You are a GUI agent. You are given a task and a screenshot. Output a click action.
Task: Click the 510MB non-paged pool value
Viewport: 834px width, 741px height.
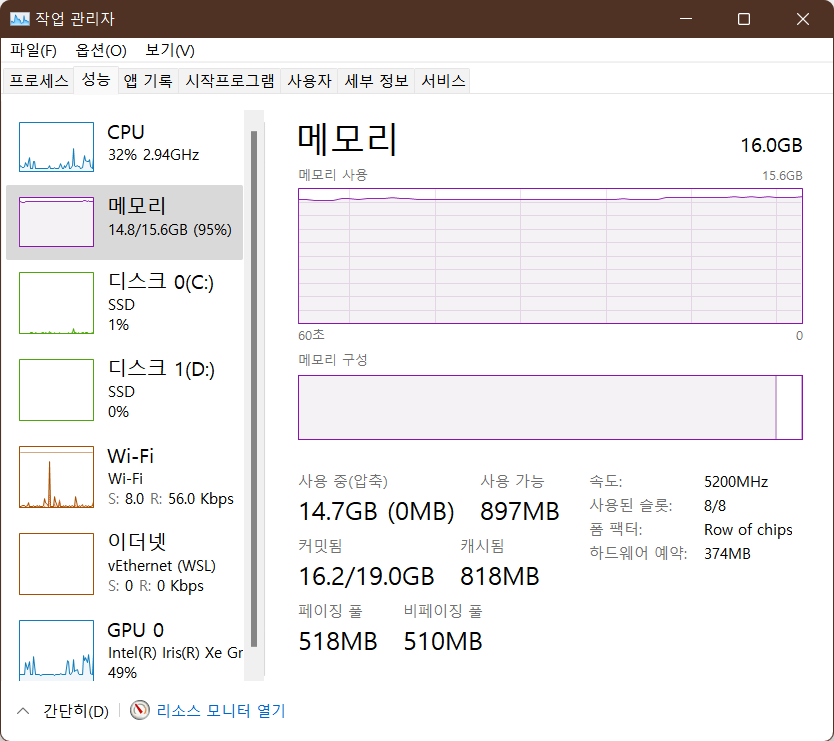point(443,642)
